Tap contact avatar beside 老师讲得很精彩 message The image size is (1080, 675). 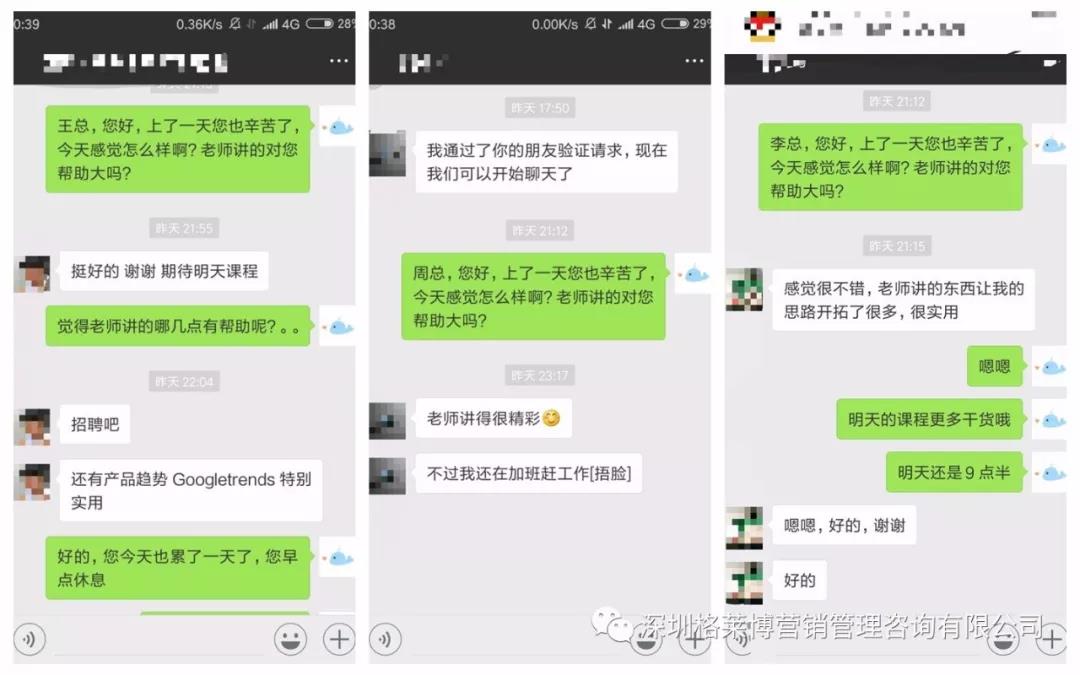388,421
